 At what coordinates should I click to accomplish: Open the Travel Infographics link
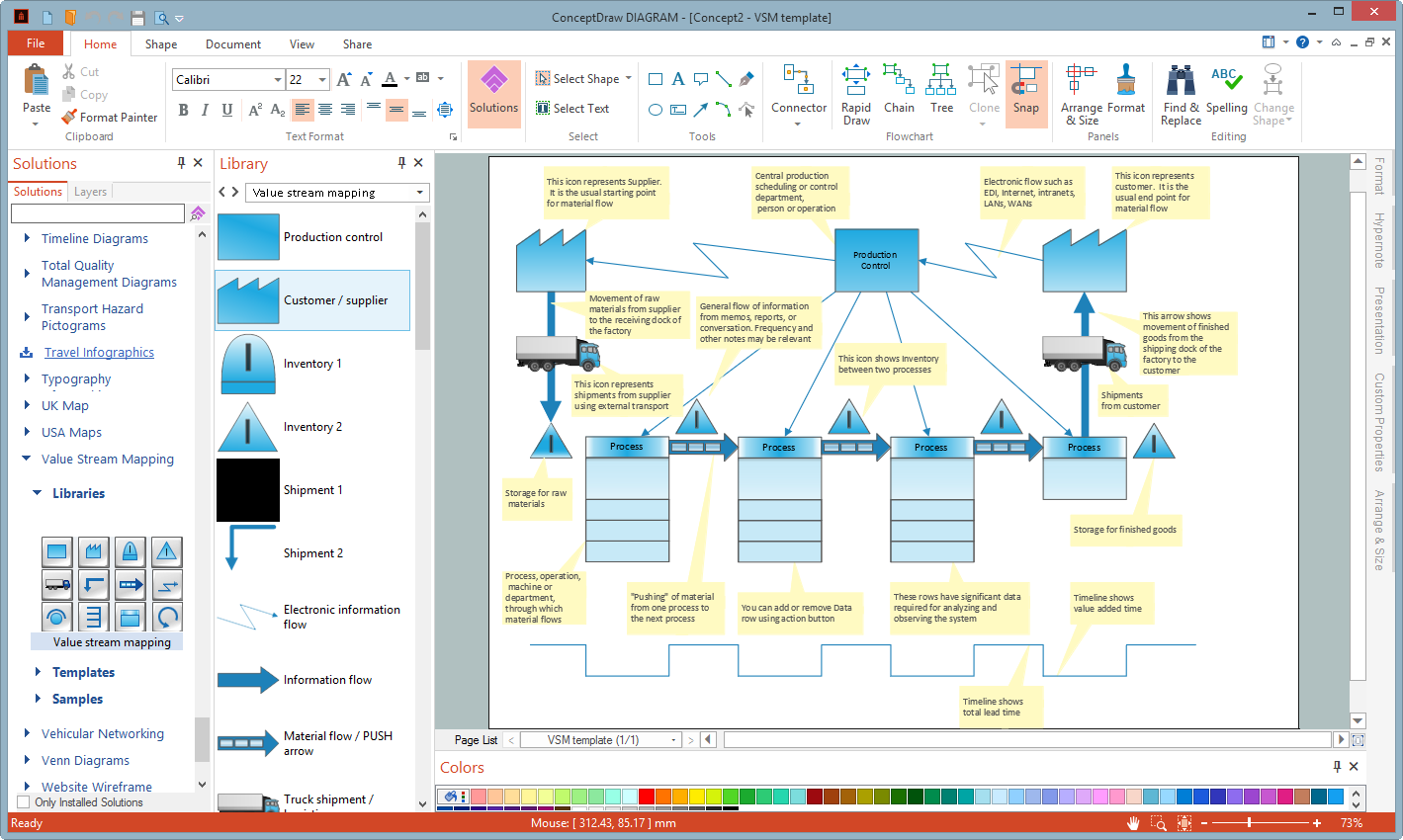click(99, 353)
